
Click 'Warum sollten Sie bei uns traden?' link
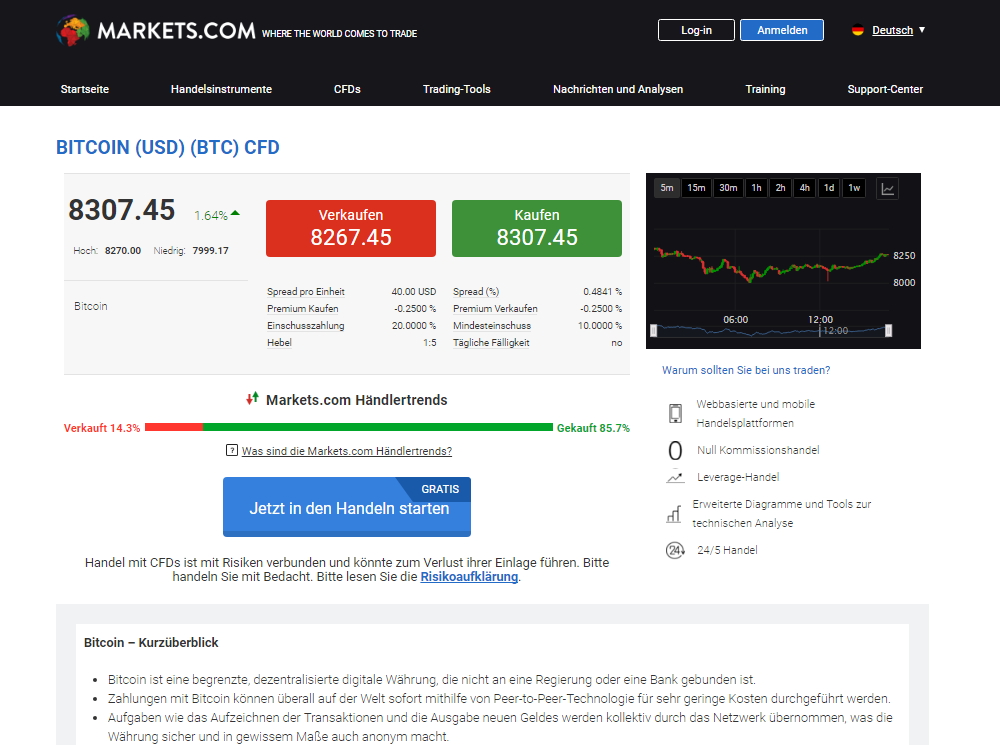[746, 370]
